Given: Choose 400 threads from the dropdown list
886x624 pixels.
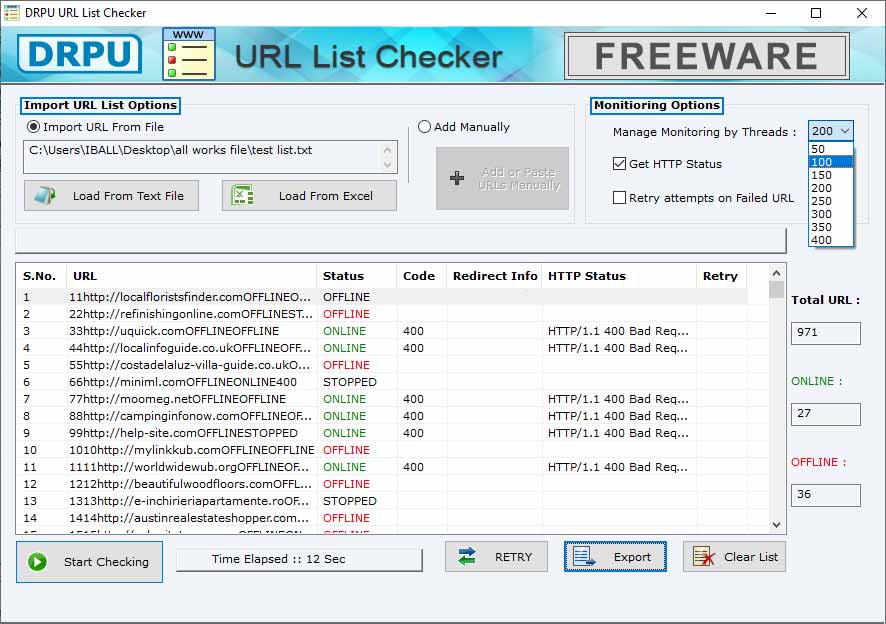Looking at the screenshot, I should pos(830,240).
